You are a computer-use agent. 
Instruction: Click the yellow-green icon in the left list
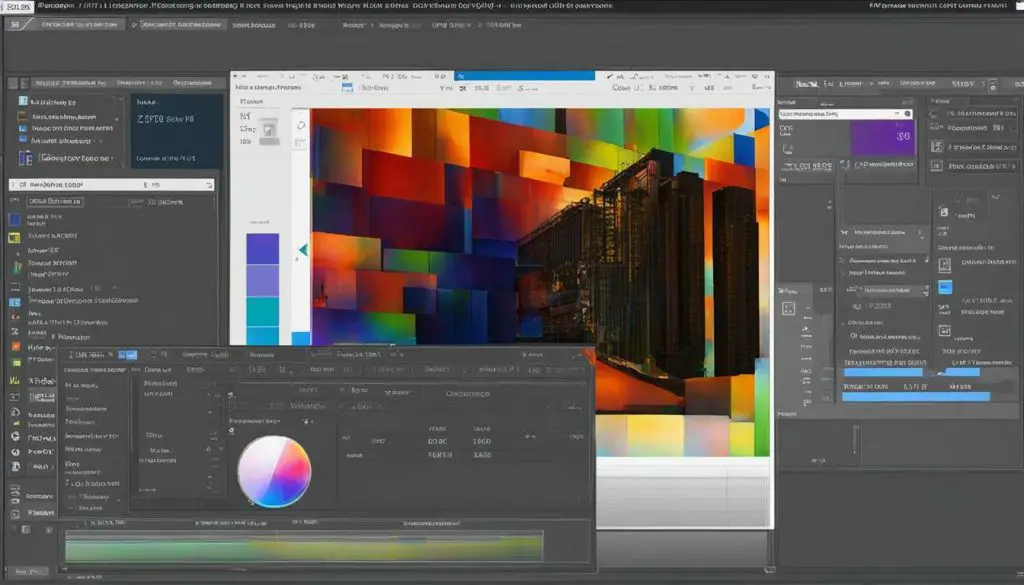pos(14,238)
